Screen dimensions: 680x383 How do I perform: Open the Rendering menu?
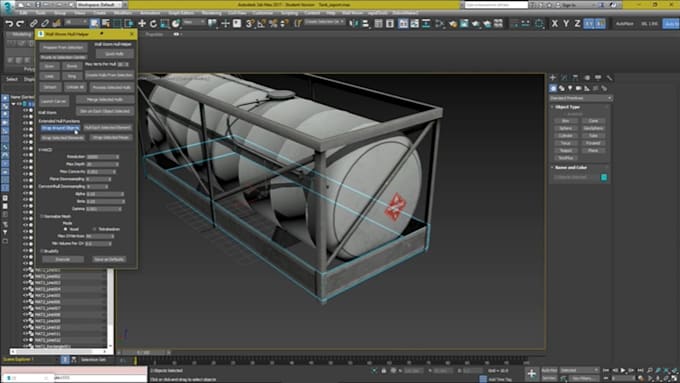click(x=211, y=13)
